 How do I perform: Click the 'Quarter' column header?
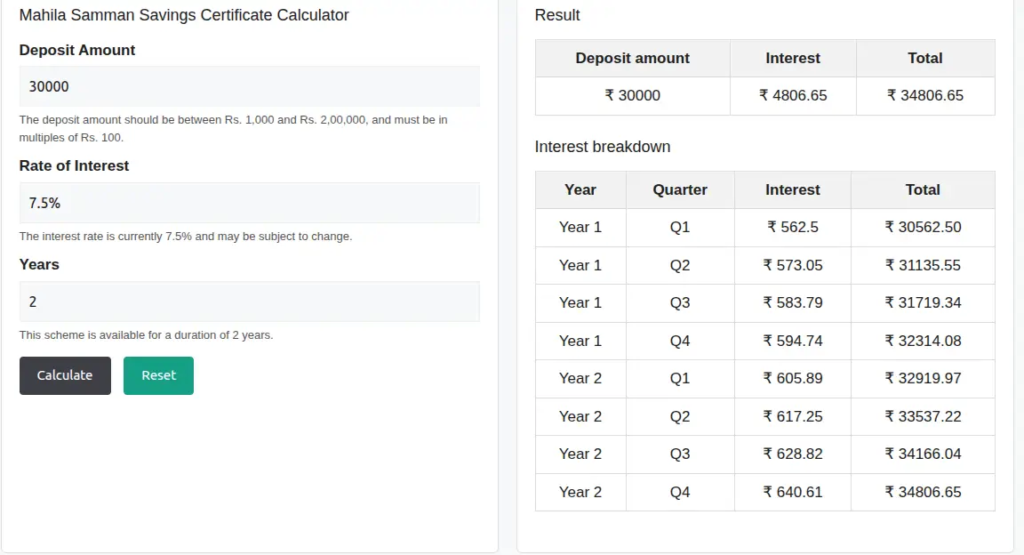point(680,190)
